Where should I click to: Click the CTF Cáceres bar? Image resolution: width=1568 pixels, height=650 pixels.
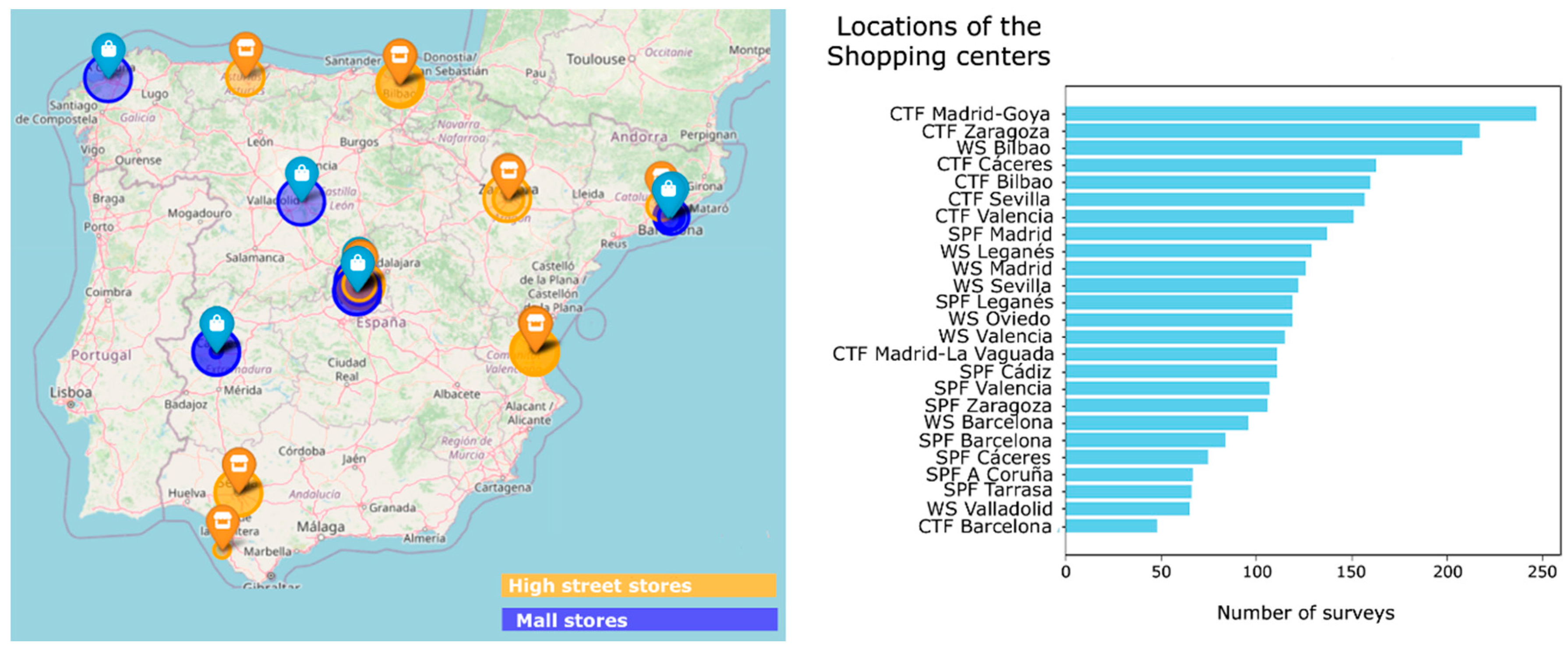[x=1220, y=165]
